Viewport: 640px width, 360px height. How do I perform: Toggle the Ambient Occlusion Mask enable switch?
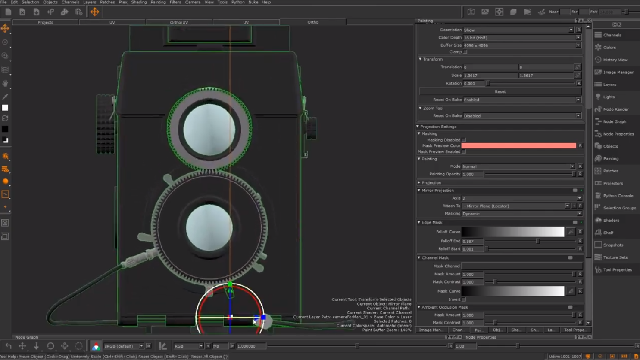[570, 307]
